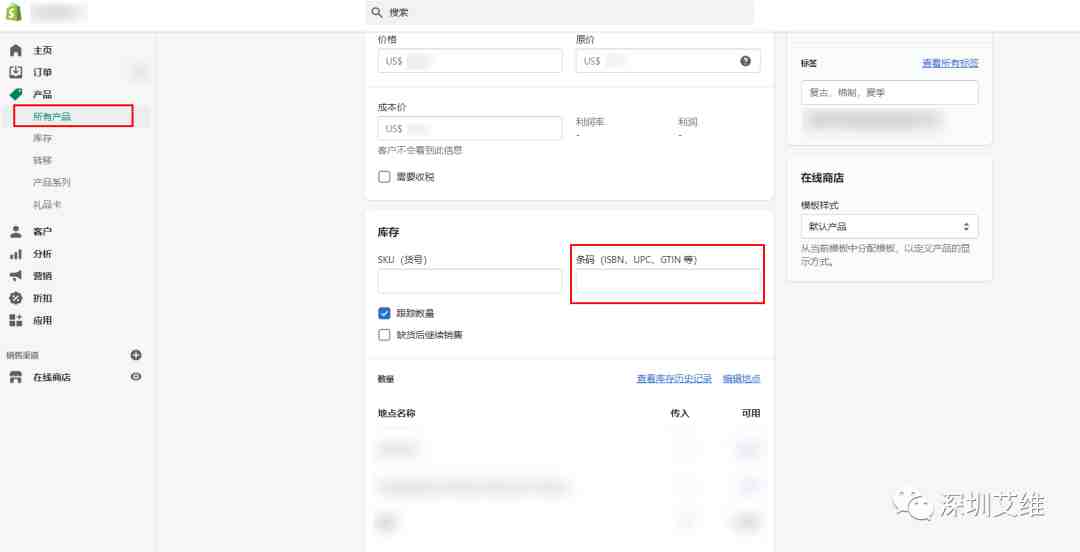The image size is (1080, 552).
Task: Uncheck the 跟踪数量 checkbox
Action: (x=384, y=313)
